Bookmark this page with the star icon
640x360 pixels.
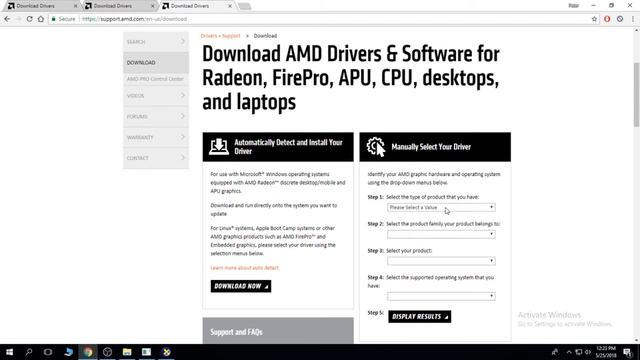(594, 19)
